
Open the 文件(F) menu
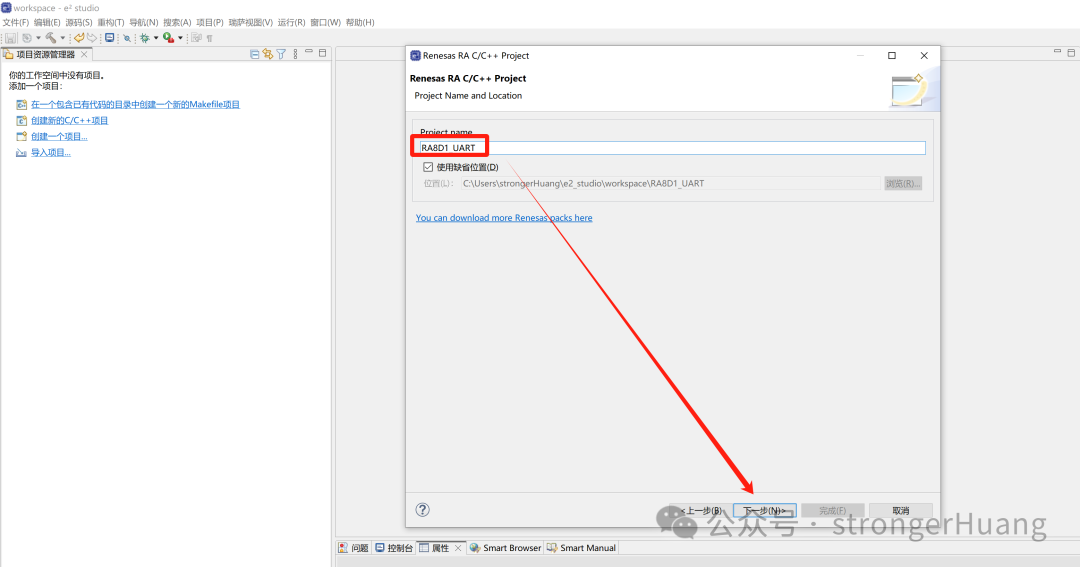16,22
